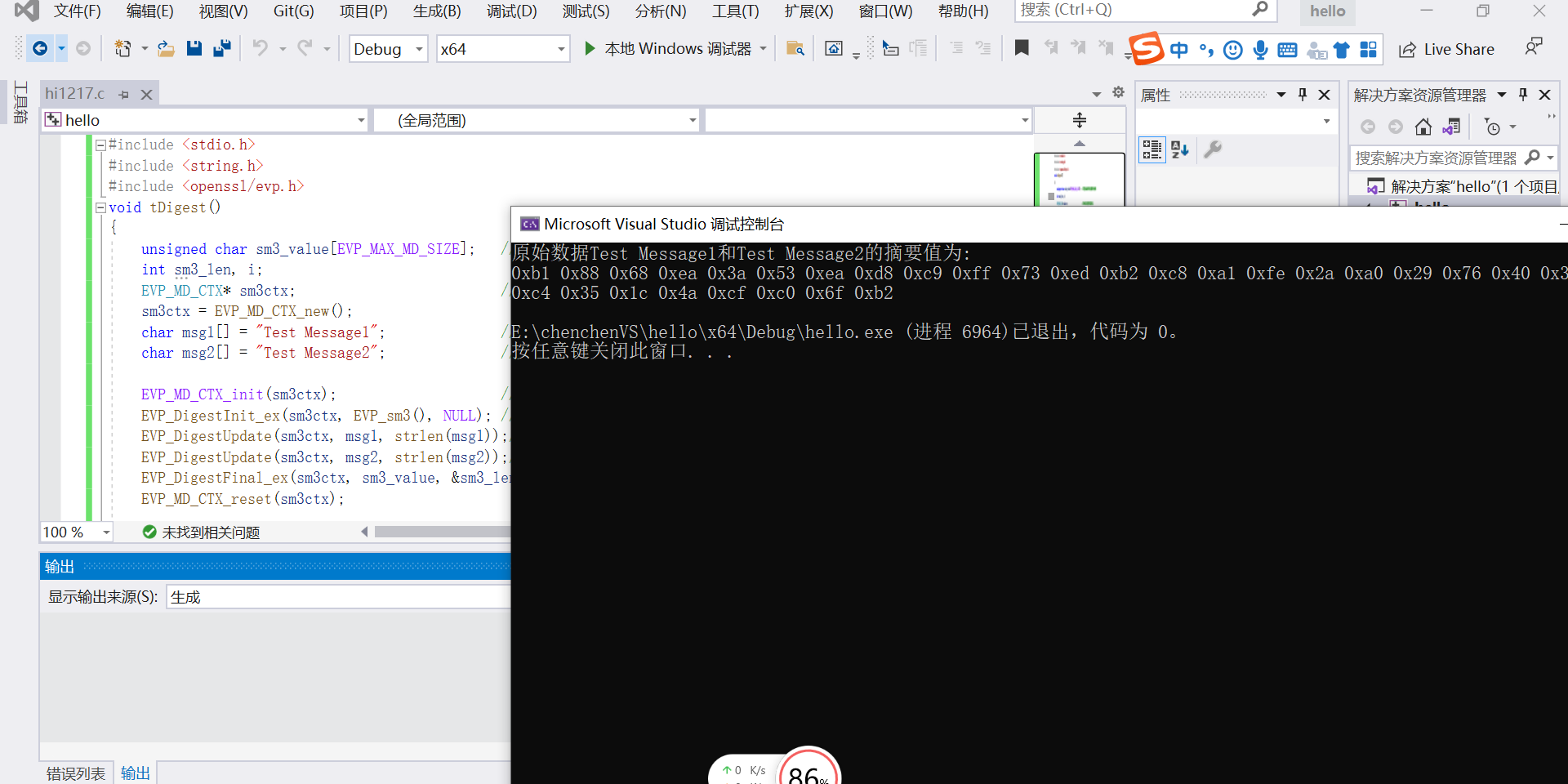Click the new project icon
Viewport: 1568px width, 784px height.
click(x=122, y=49)
